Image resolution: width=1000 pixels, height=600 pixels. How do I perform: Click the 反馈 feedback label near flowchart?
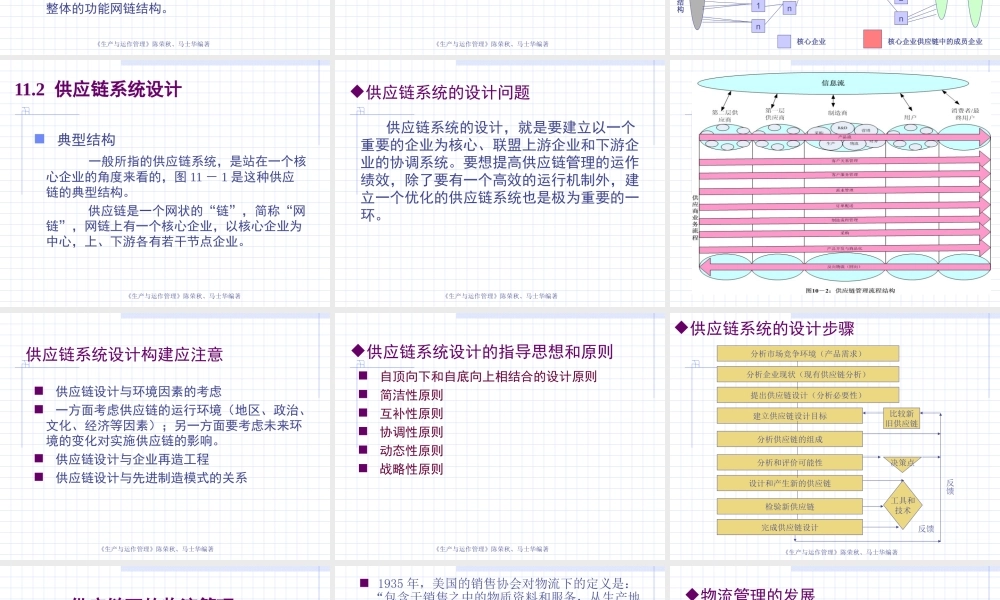click(x=952, y=485)
